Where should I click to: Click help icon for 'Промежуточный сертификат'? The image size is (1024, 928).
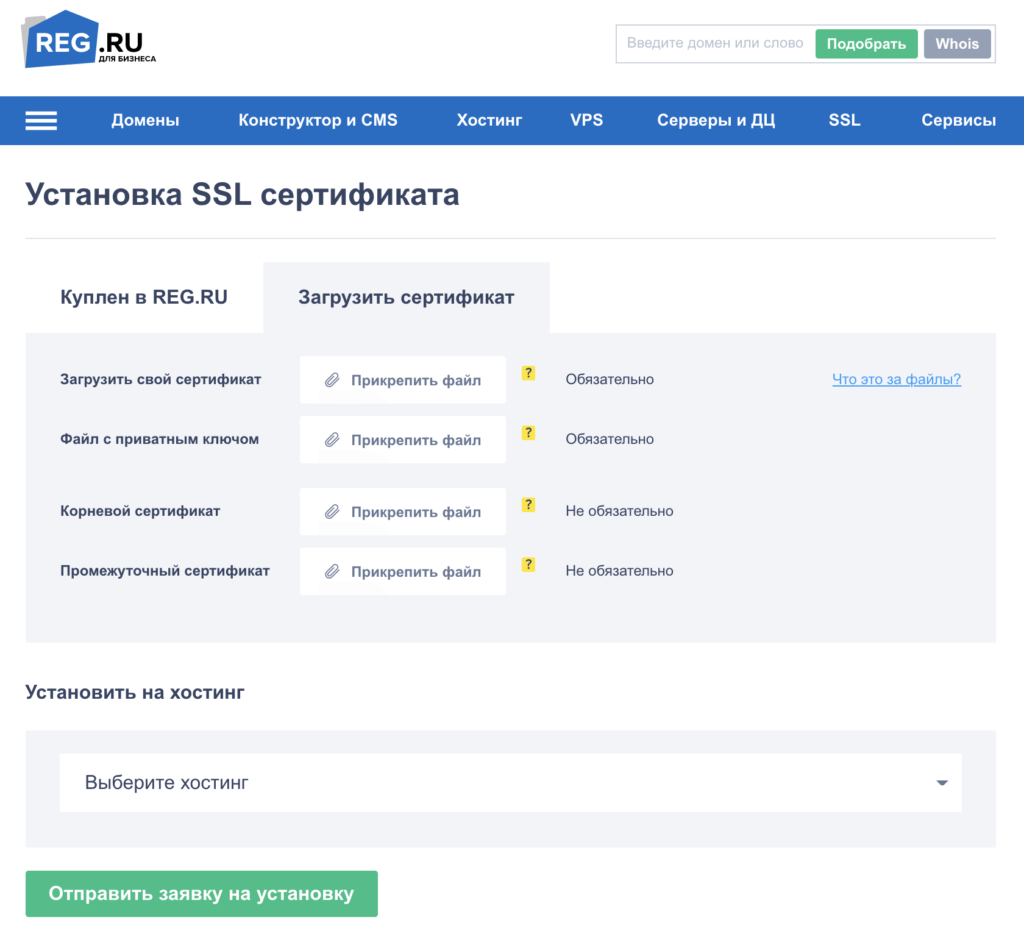[529, 565]
